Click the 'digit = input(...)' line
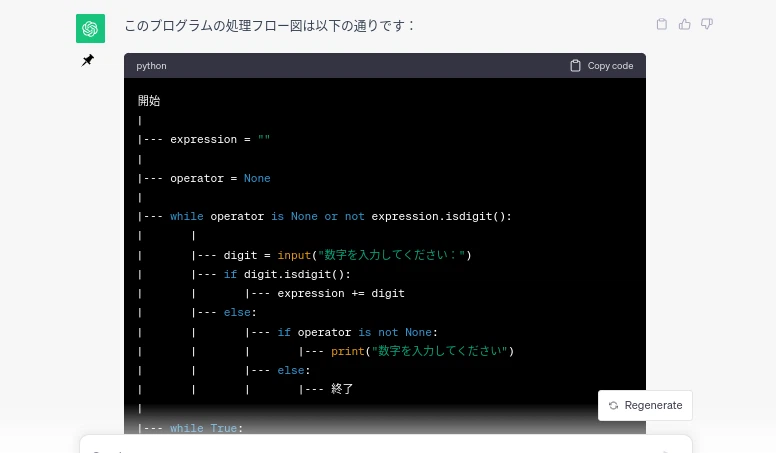The width and height of the screenshot is (776, 453). tap(347, 255)
